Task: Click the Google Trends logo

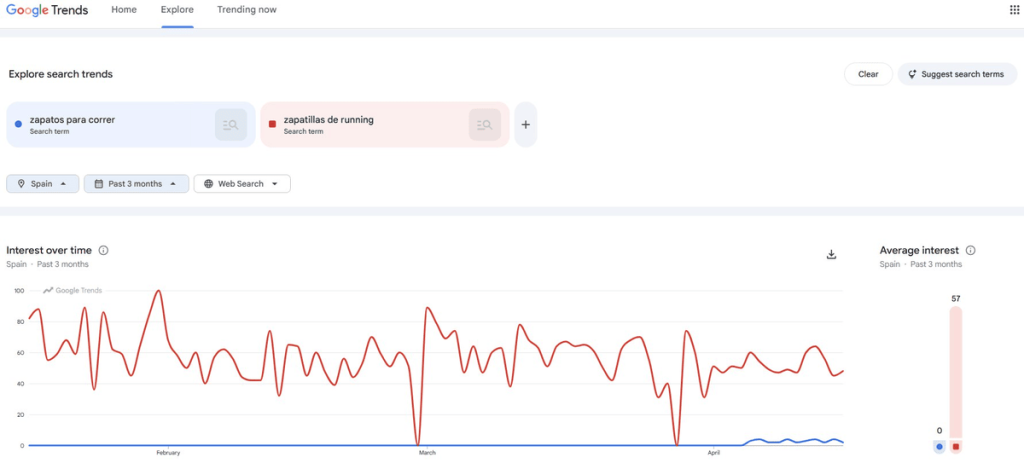Action: click(47, 10)
